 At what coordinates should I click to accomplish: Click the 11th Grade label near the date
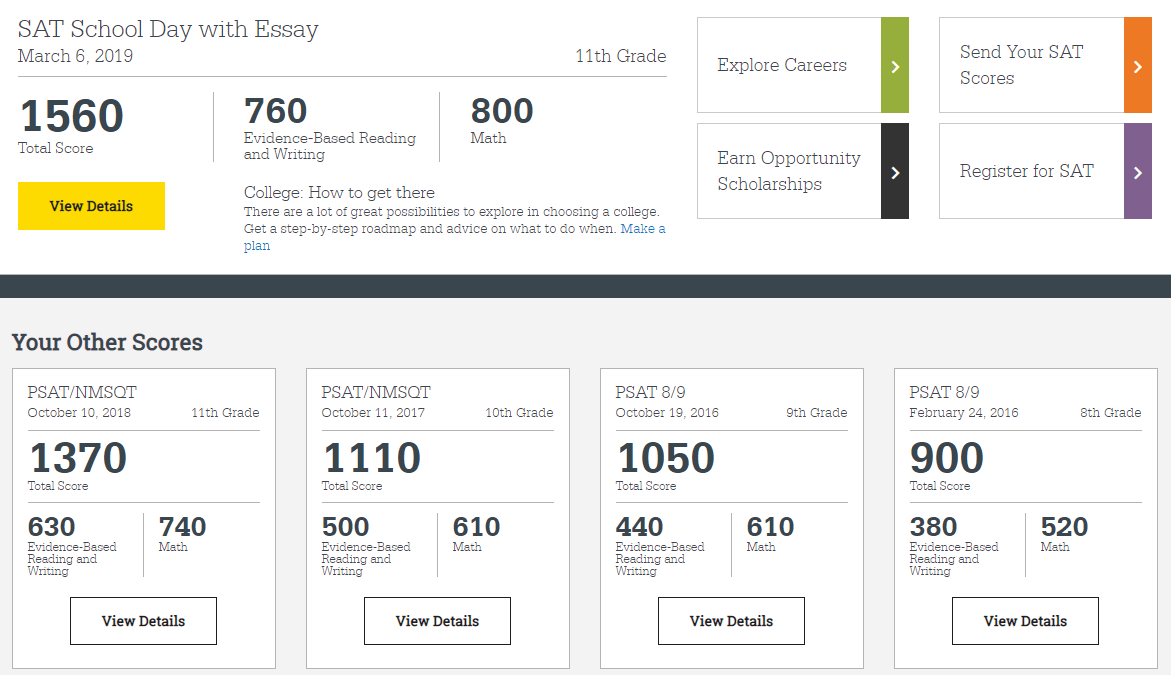pos(620,56)
